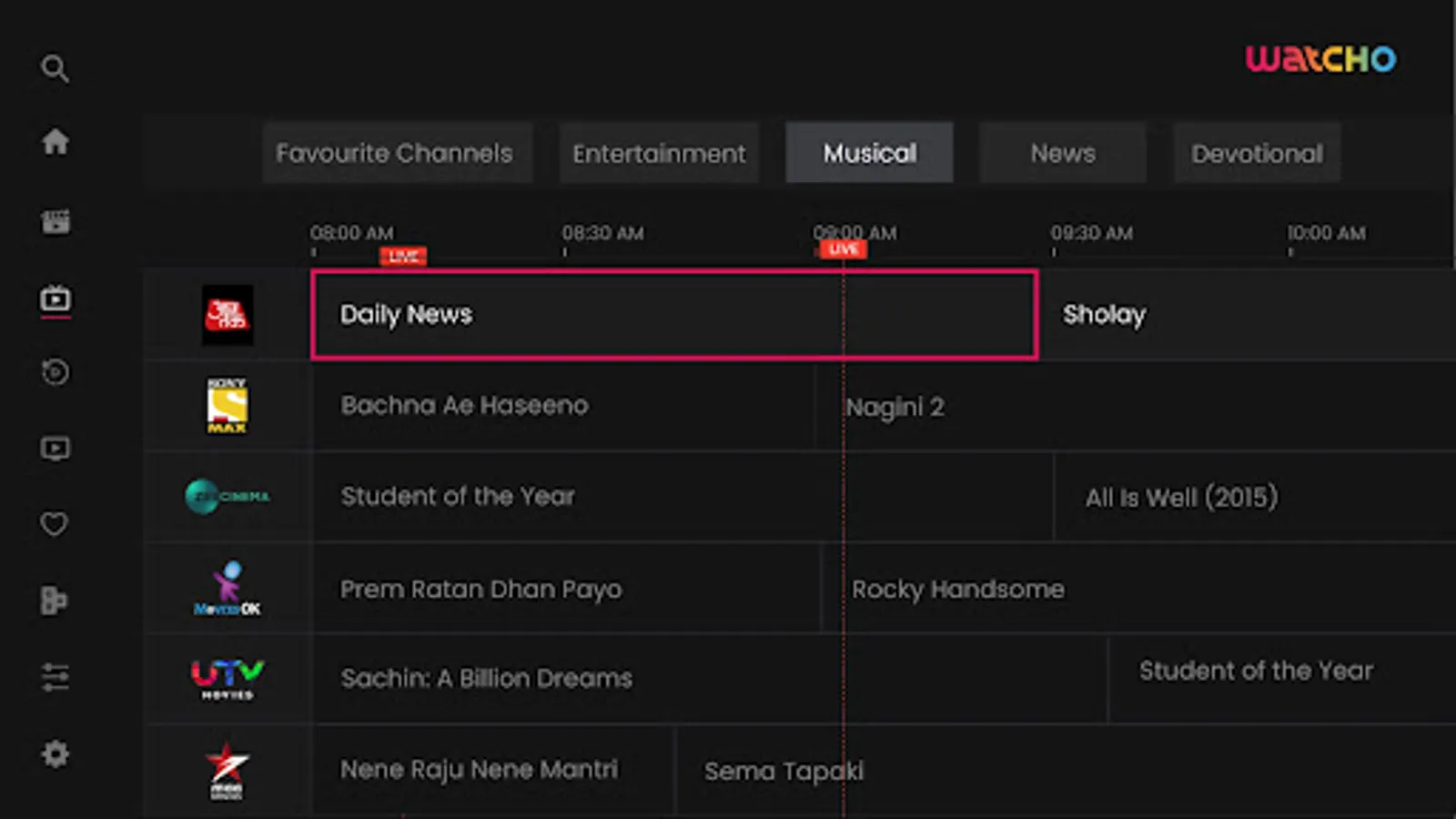Open the search icon in the sidebar
The image size is (1456, 819).
[x=55, y=68]
